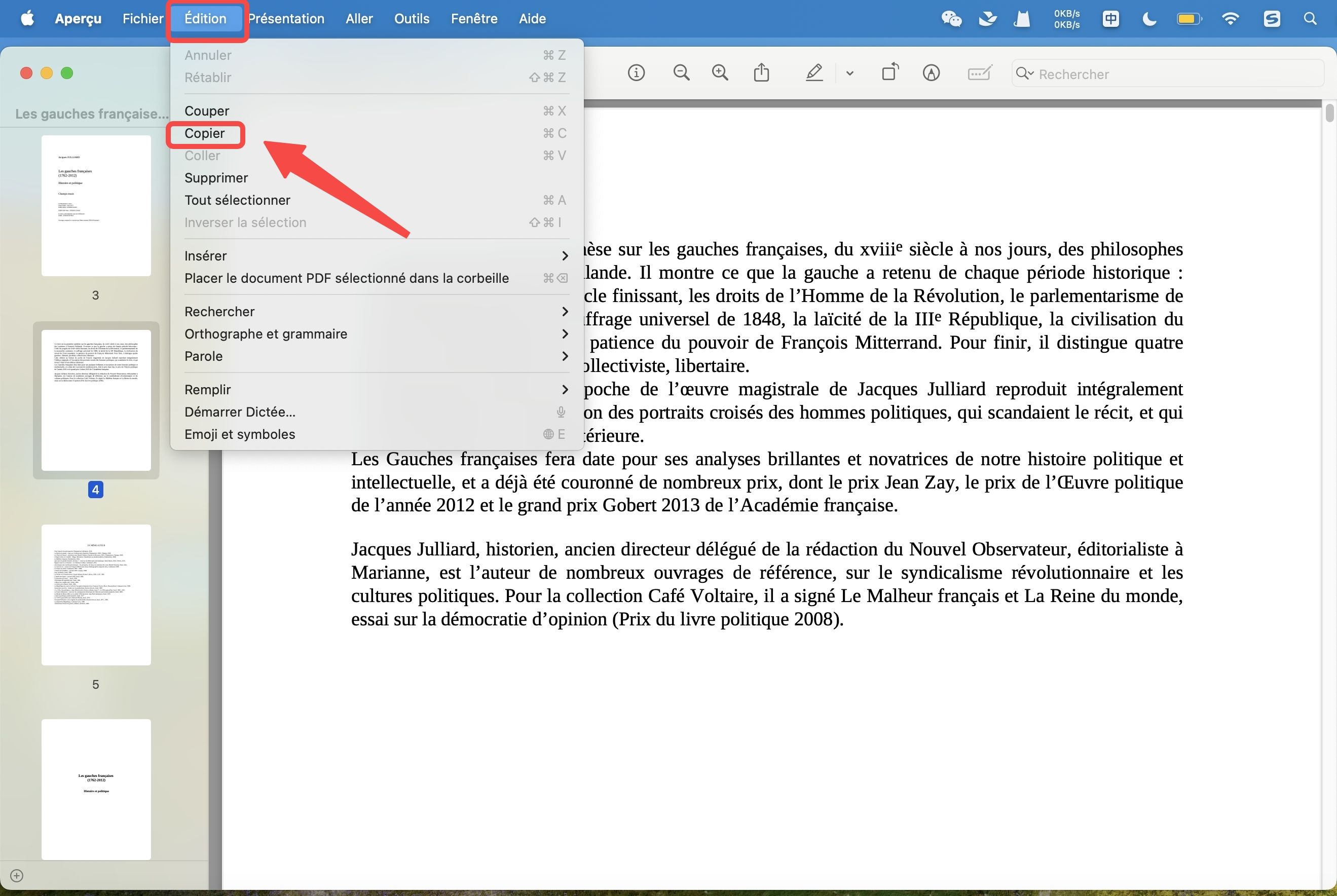Choose Emoji et symboles menu item

tap(377, 434)
